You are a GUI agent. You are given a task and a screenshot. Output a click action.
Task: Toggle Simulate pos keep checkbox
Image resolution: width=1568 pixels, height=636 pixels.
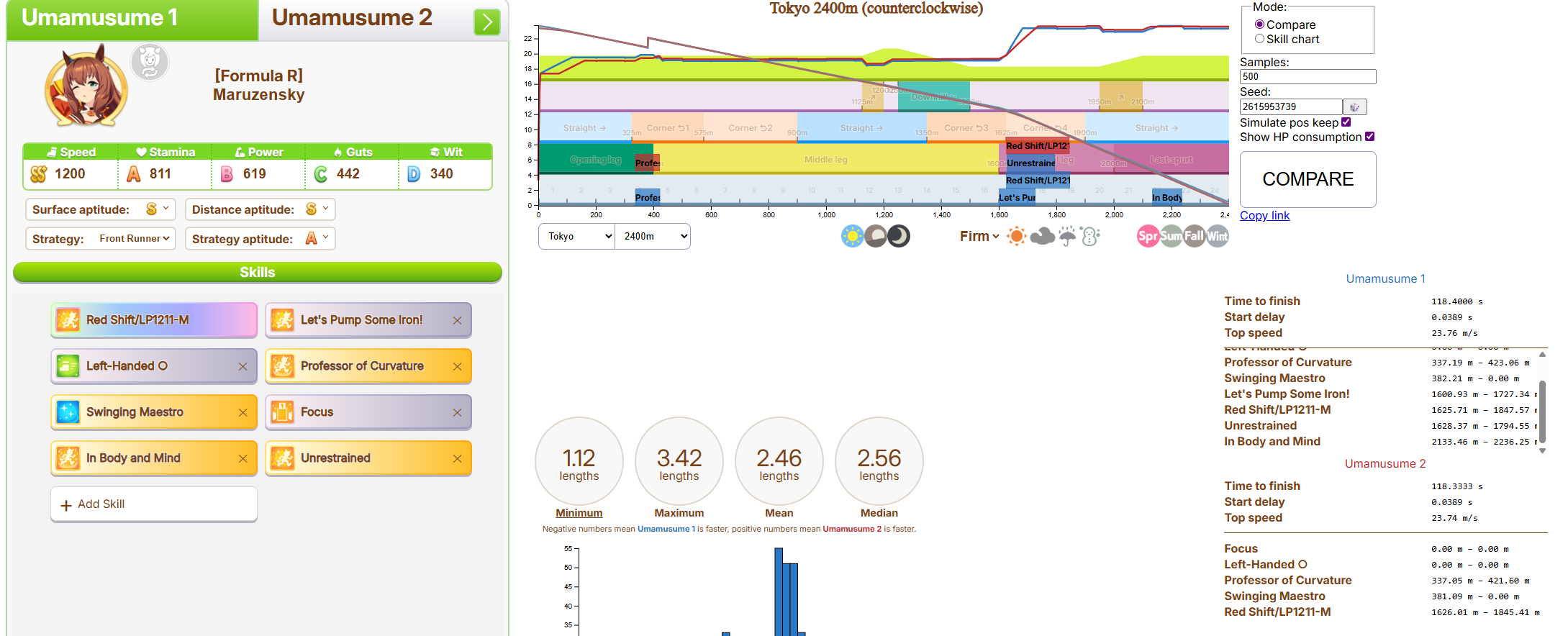tap(1346, 122)
